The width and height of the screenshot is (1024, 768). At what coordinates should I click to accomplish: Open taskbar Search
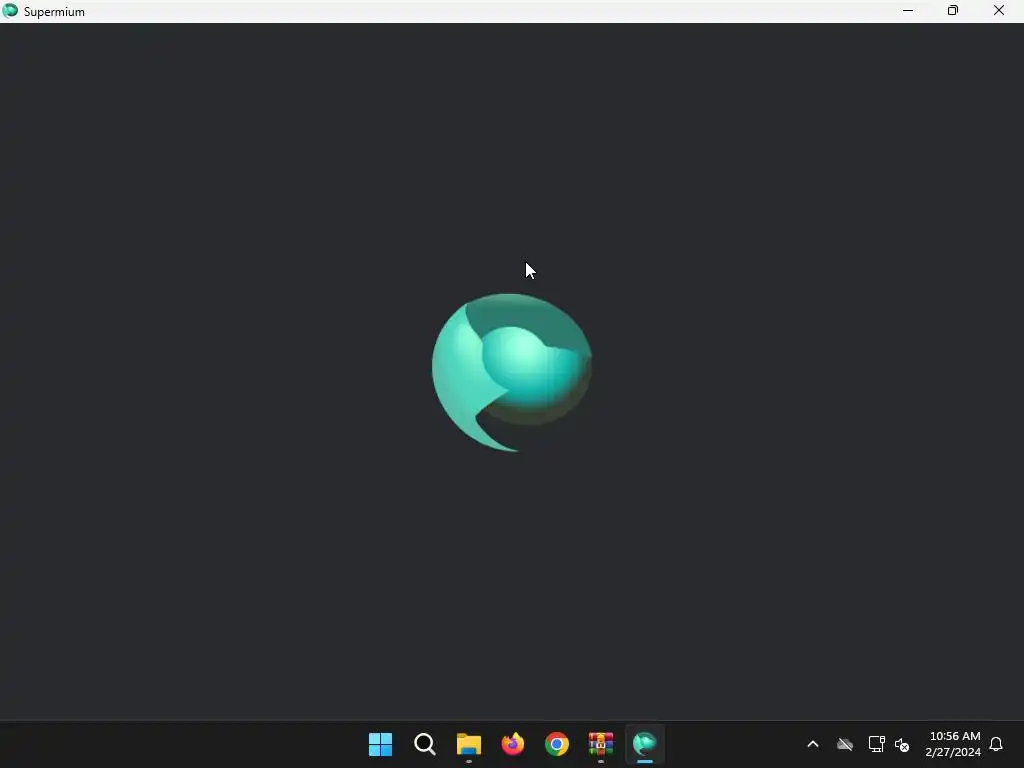(424, 744)
